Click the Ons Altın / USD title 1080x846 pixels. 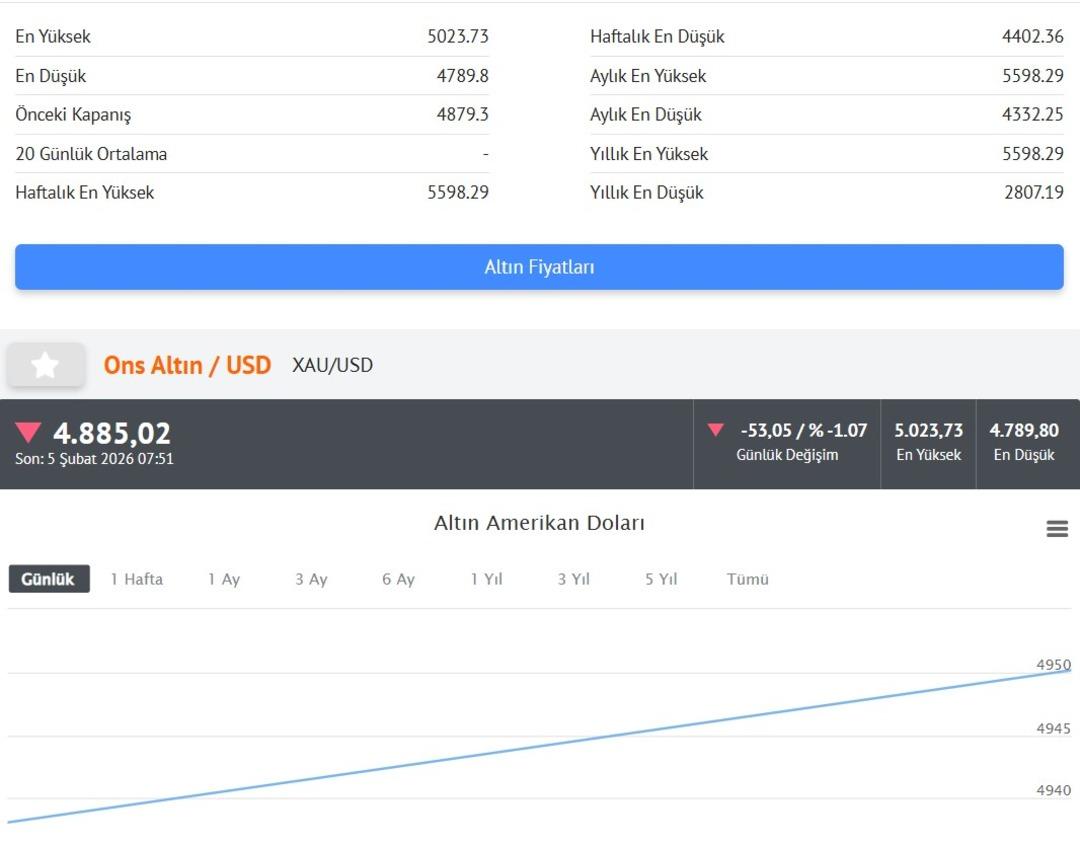(187, 365)
